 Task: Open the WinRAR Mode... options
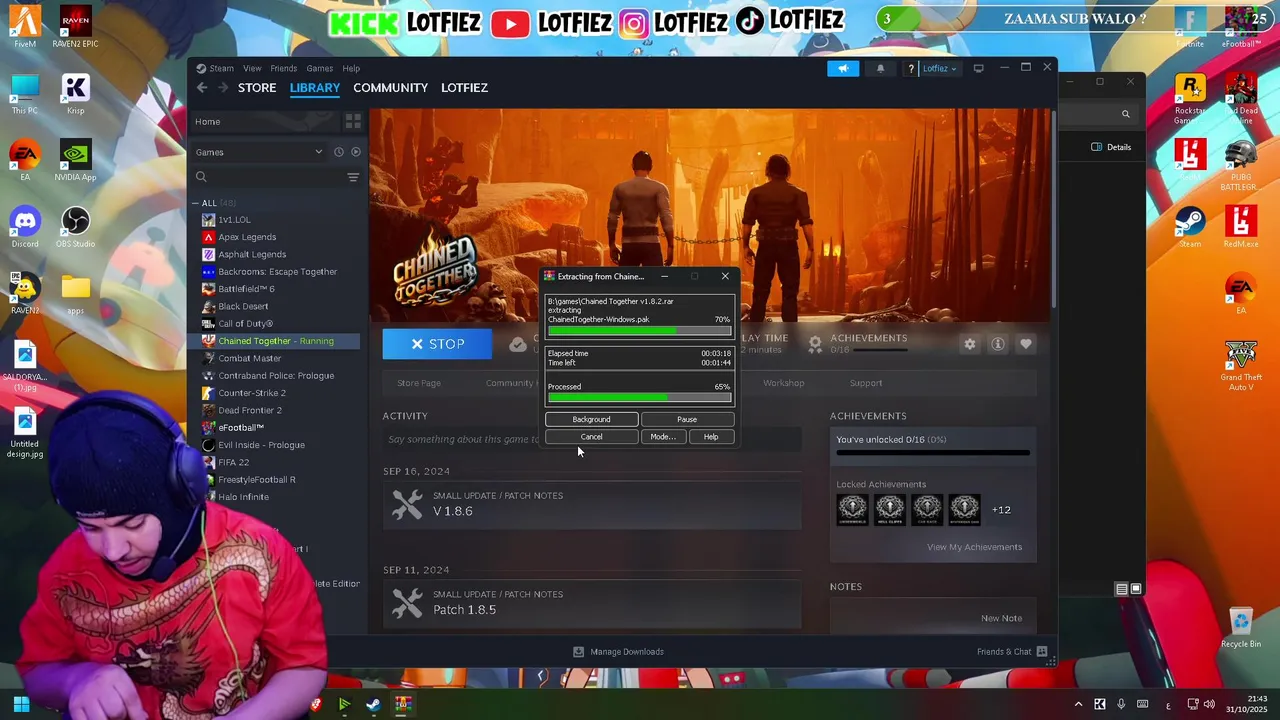[663, 437]
